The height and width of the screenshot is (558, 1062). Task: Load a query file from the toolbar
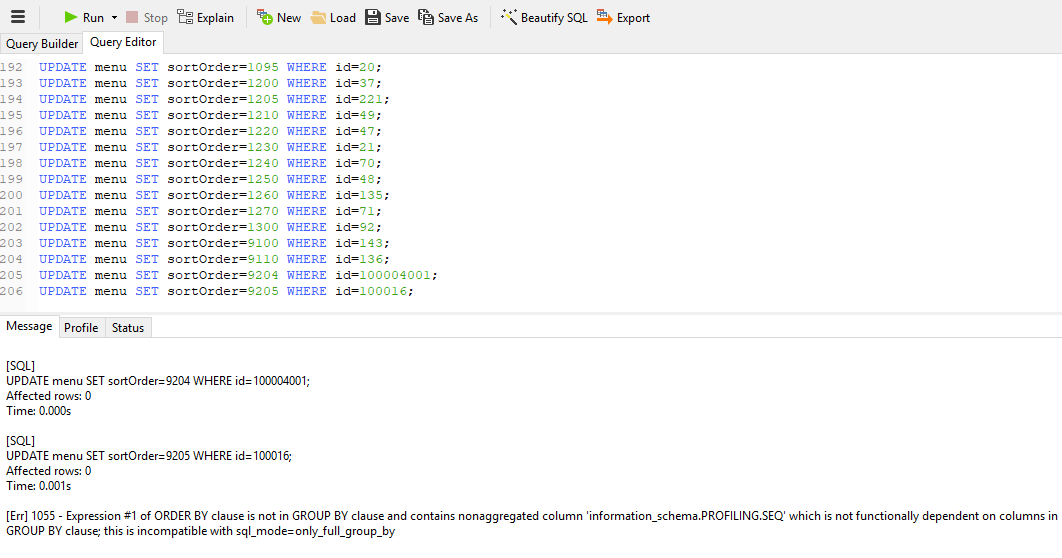point(333,17)
